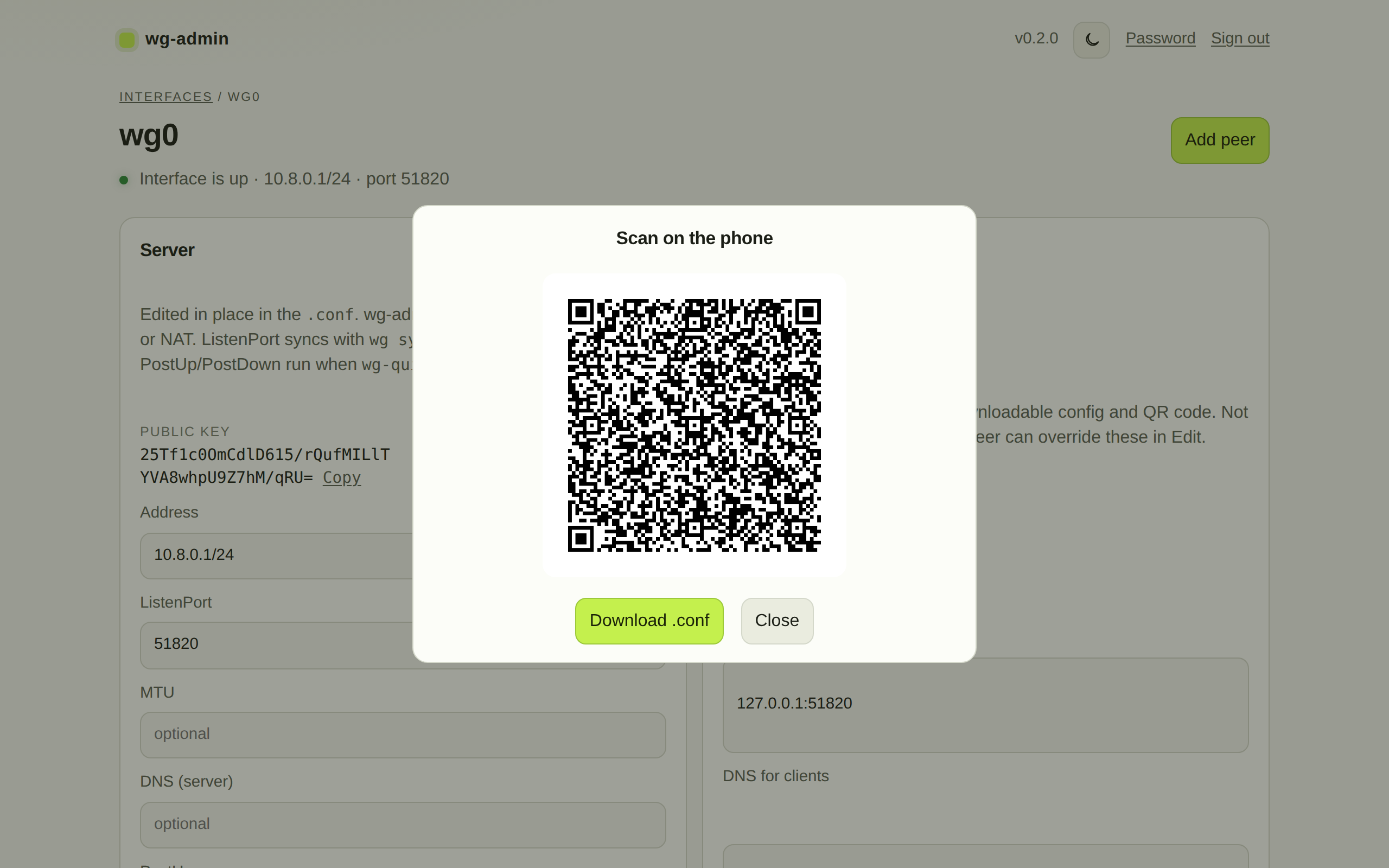Click the wg0 page heading
Viewport: 1389px width, 868px height.
pyautogui.click(x=149, y=136)
